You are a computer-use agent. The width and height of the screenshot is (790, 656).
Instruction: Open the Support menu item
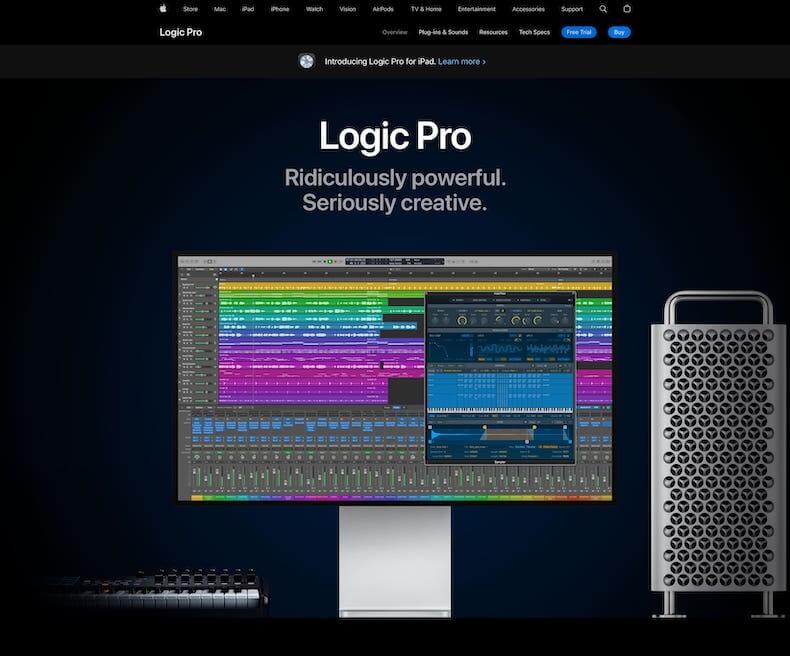[572, 9]
